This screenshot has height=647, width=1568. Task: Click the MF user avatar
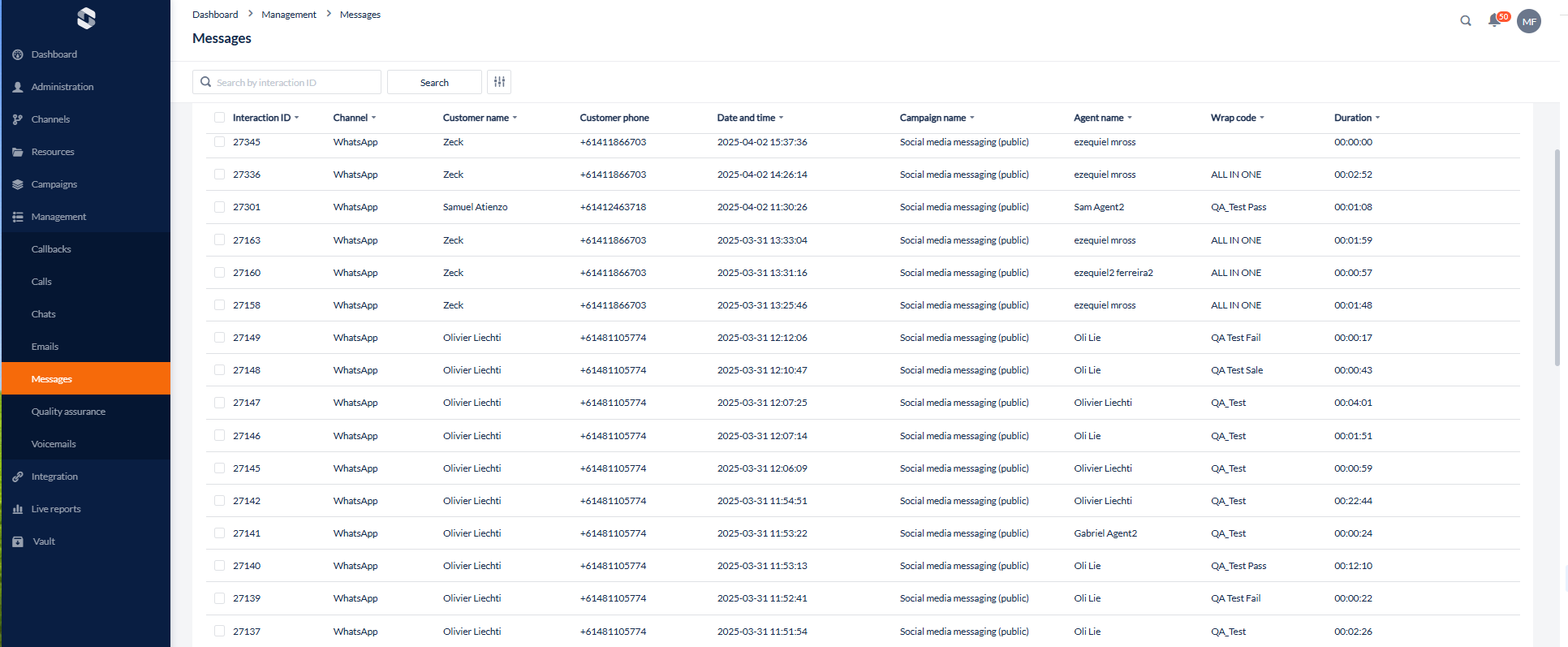click(1528, 21)
